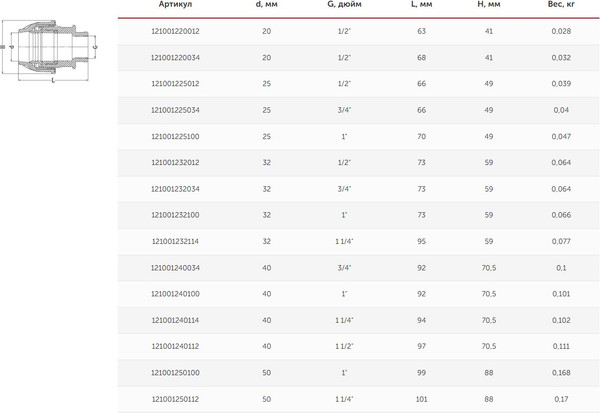Click the L, мм column header
This screenshot has width=600, height=413.
pos(422,5)
